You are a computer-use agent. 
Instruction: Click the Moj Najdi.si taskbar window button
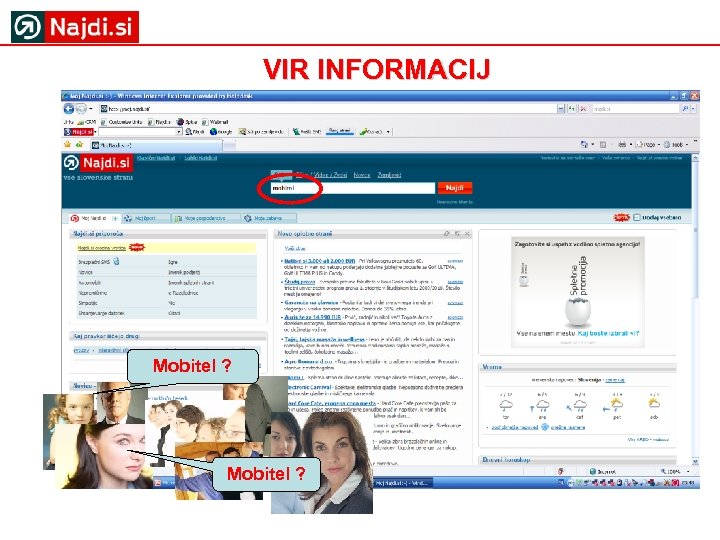click(x=402, y=483)
